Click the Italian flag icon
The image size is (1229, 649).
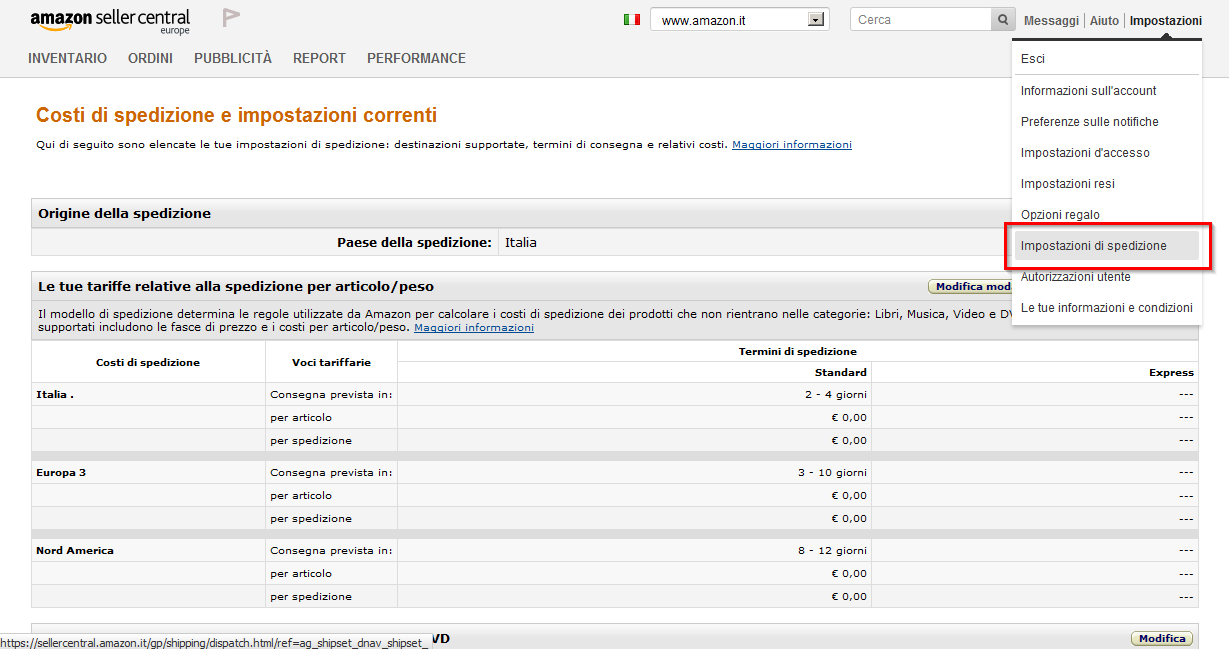[x=632, y=20]
